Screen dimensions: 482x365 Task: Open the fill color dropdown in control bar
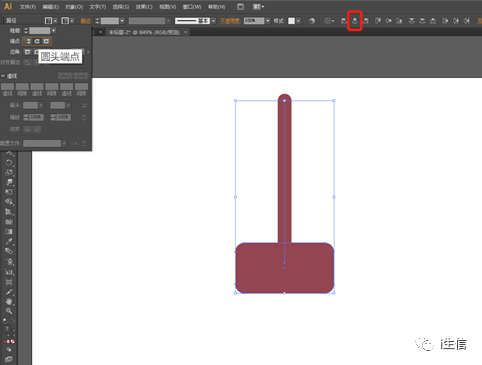[x=55, y=21]
